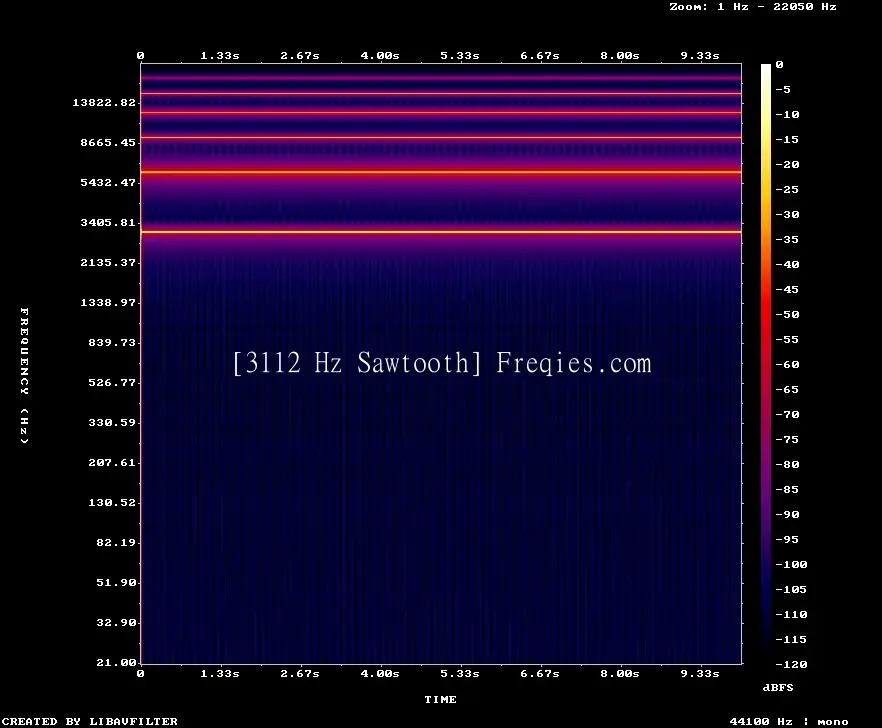Click the second harmonic line above 5432.47 Hz
The height and width of the screenshot is (728, 882).
(x=441, y=172)
